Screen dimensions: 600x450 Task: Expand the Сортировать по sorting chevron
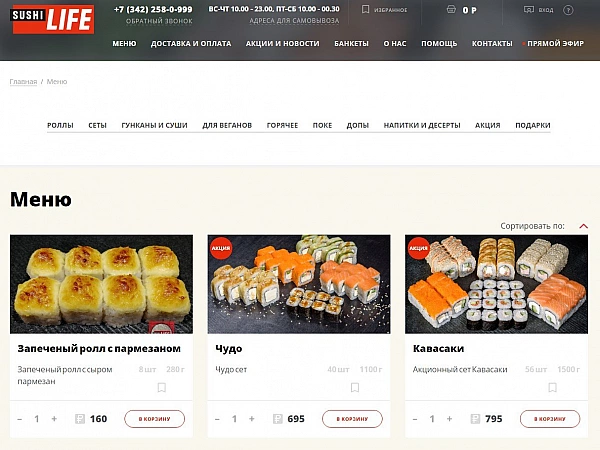point(584,226)
